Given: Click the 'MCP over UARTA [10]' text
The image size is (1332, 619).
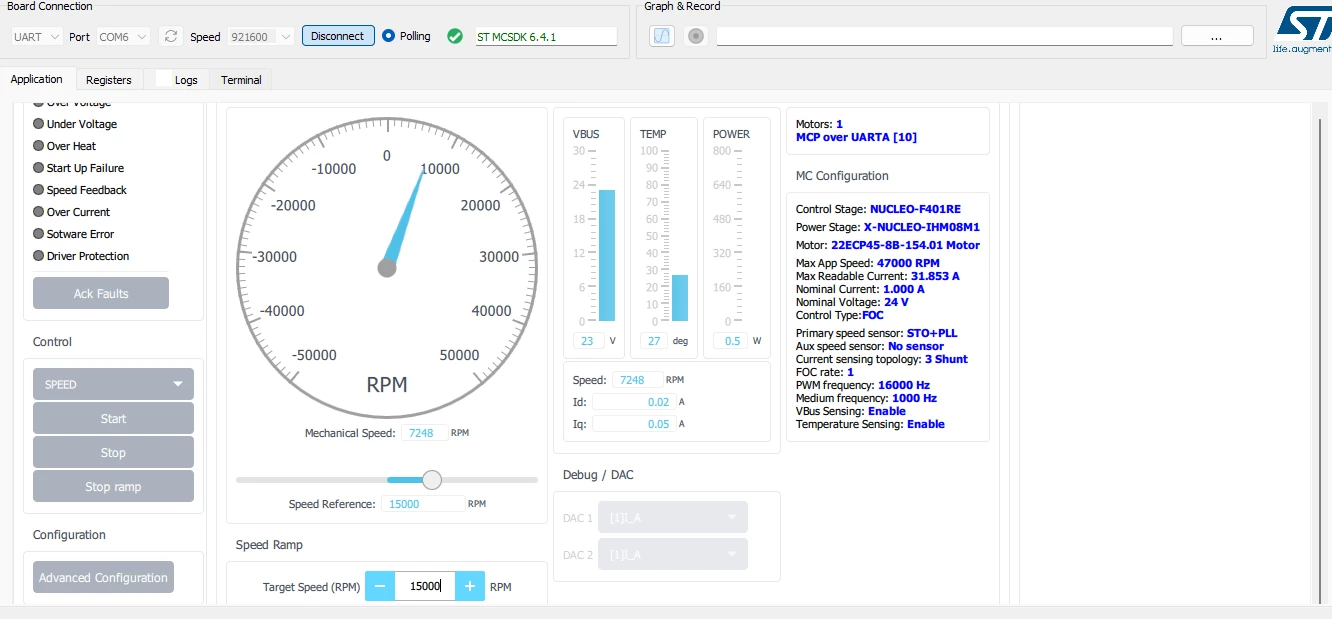Looking at the screenshot, I should (856, 137).
